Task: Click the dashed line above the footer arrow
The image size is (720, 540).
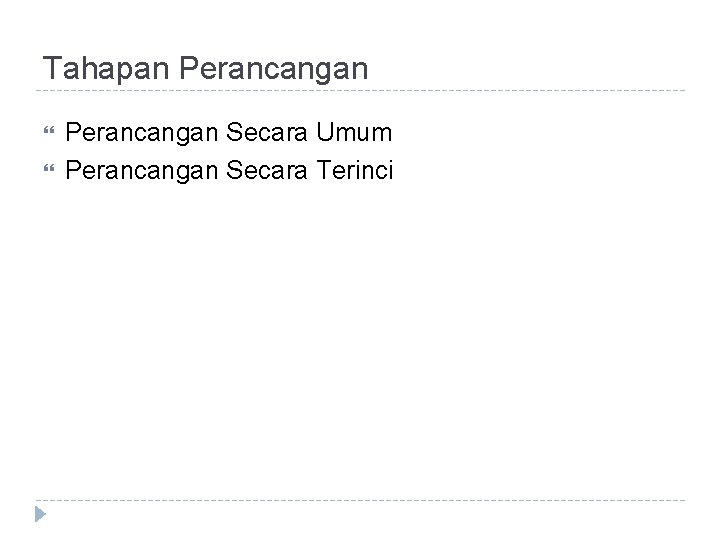Action: click(x=360, y=500)
